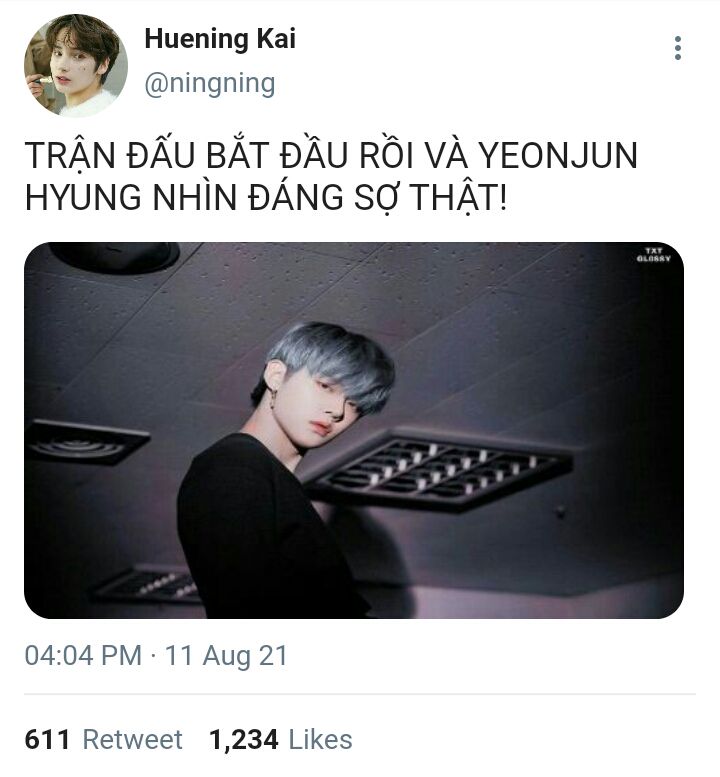The height and width of the screenshot is (777, 720).
Task: Open Huening Kai's profile picture
Action: (x=76, y=65)
